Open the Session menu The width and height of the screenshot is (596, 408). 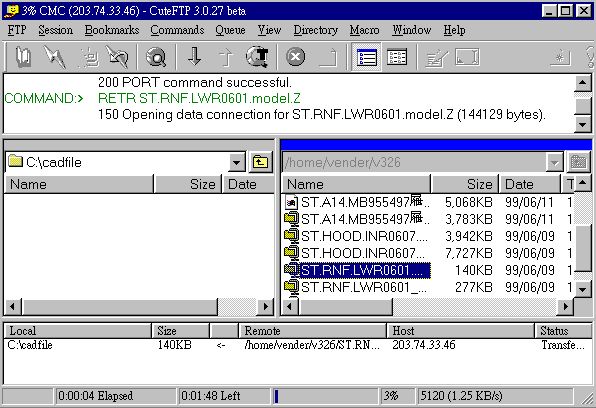tap(55, 30)
